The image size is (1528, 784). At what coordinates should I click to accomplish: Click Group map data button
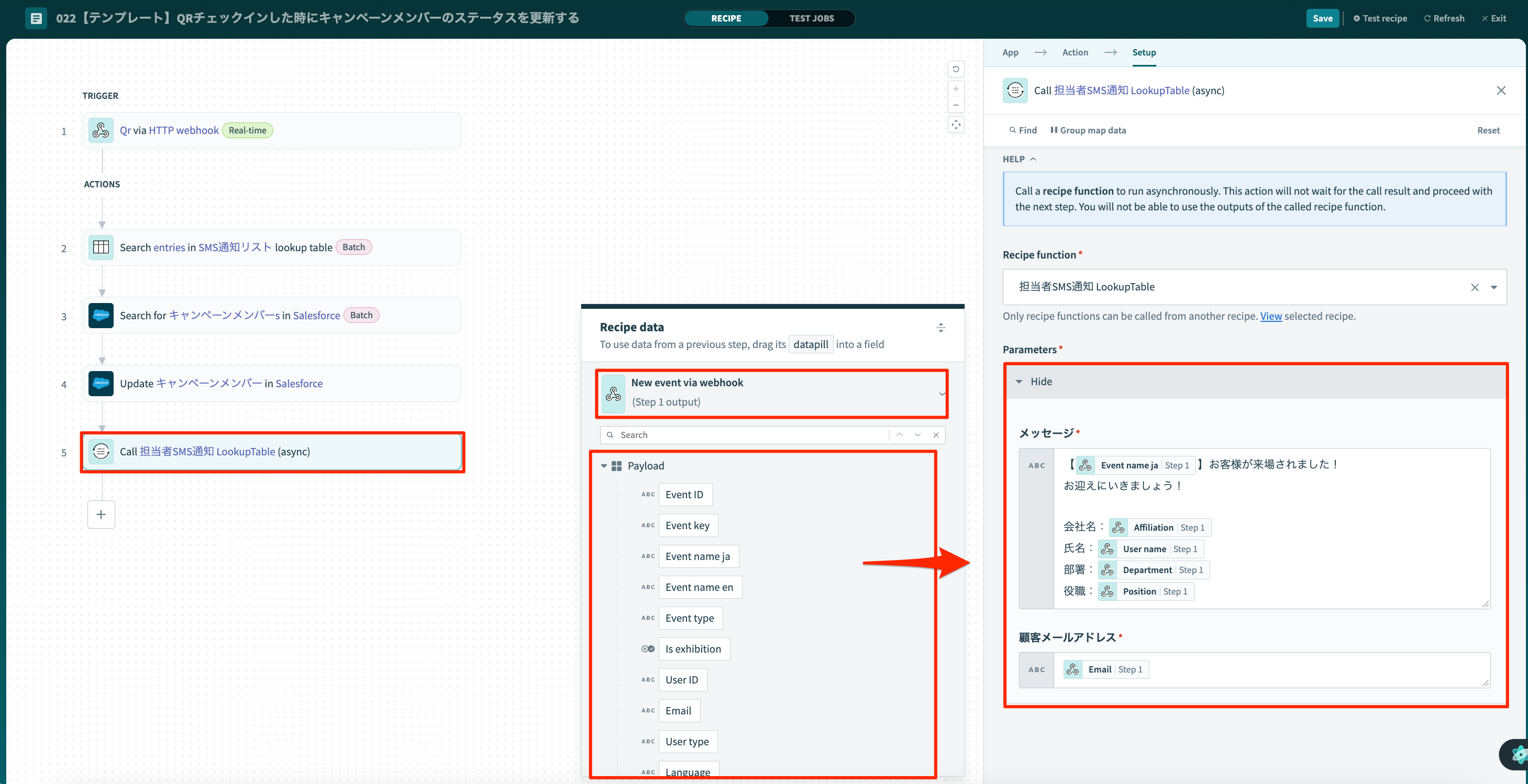1088,130
